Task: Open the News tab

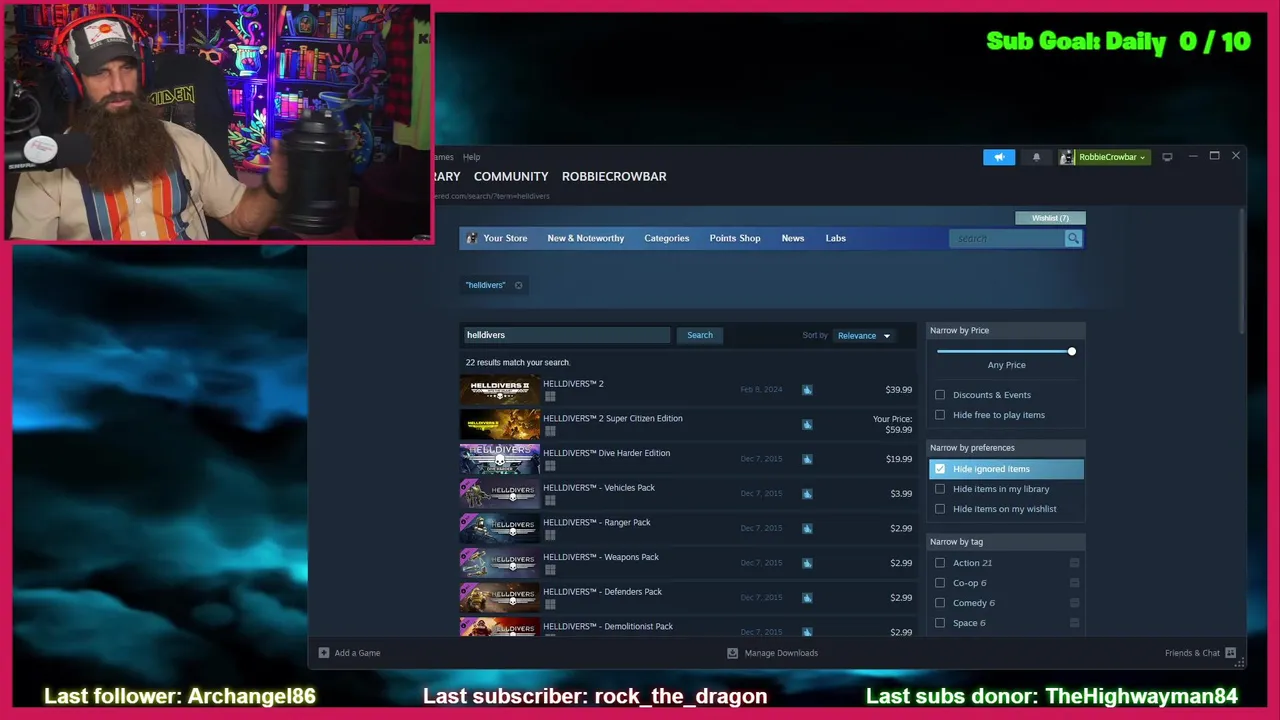Action: coord(793,238)
